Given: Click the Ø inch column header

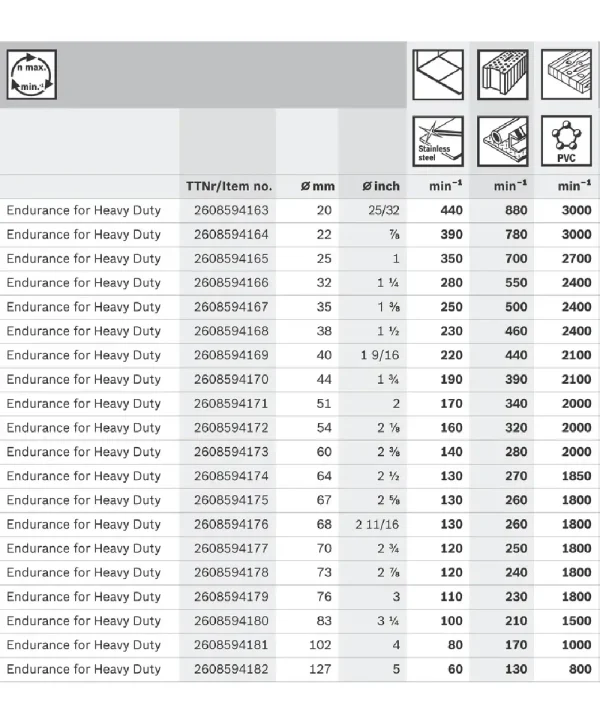Looking at the screenshot, I should [x=381, y=186].
